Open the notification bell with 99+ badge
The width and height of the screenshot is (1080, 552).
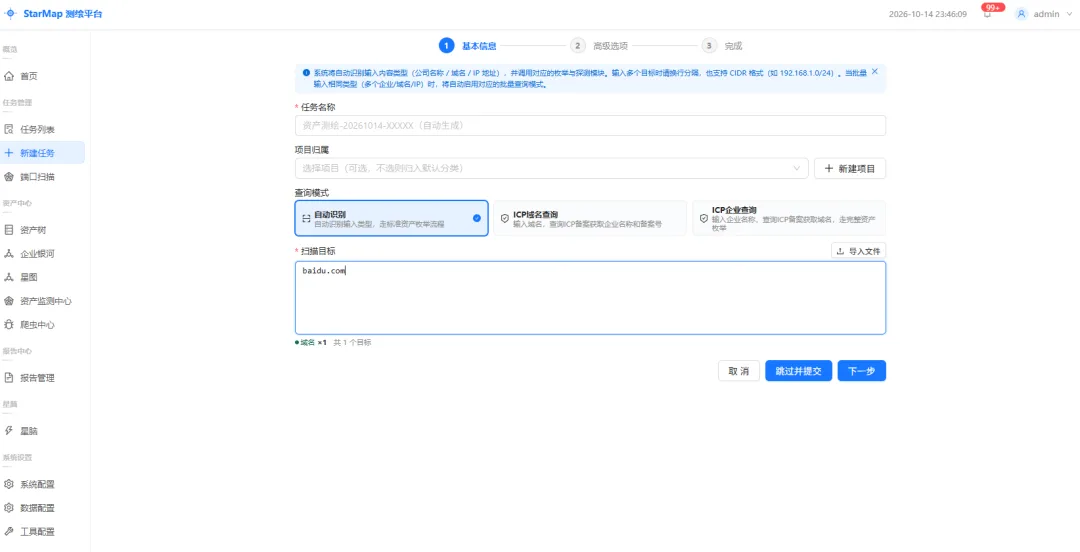pyautogui.click(x=988, y=14)
